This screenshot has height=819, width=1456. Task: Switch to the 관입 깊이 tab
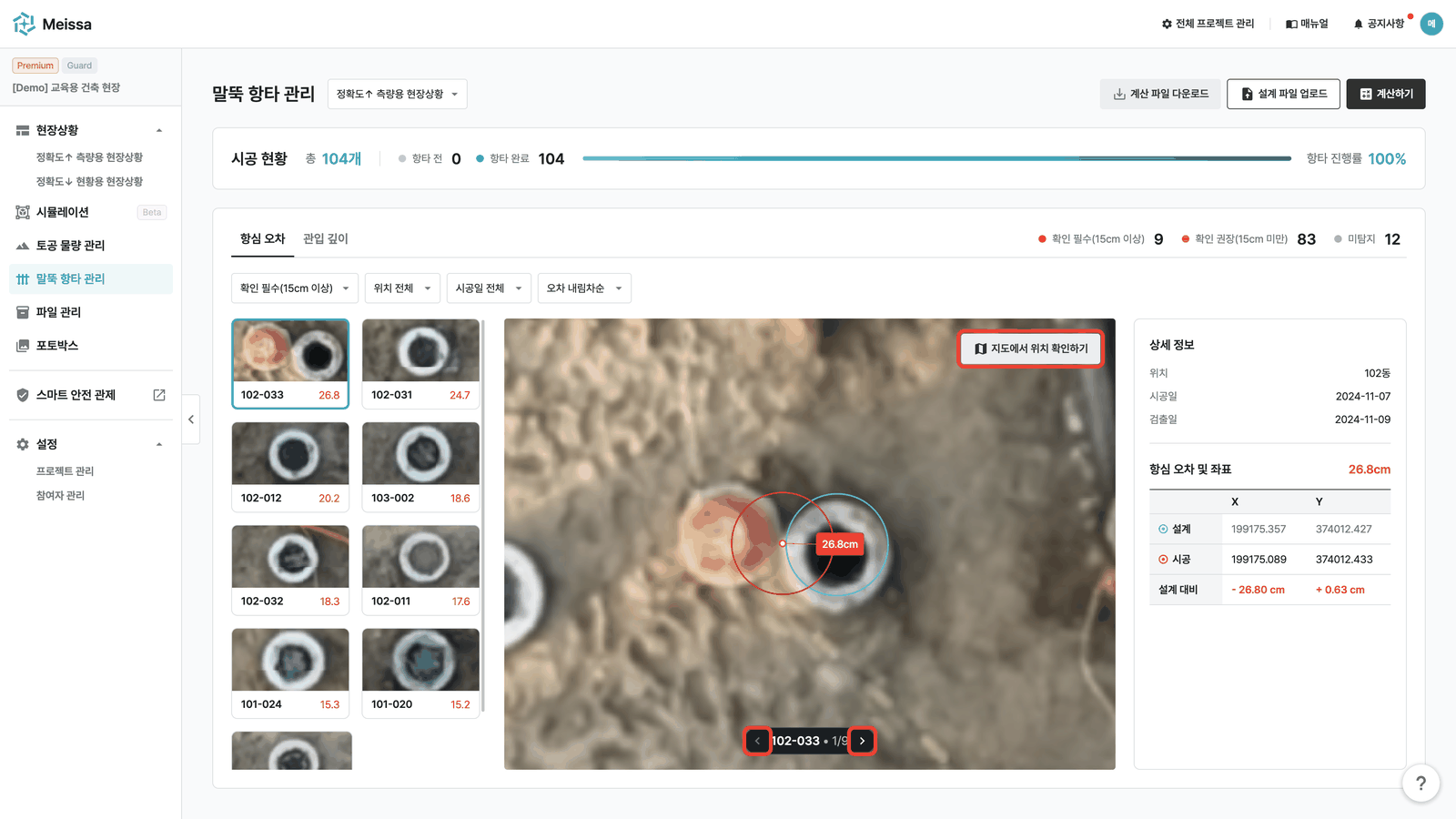[326, 238]
